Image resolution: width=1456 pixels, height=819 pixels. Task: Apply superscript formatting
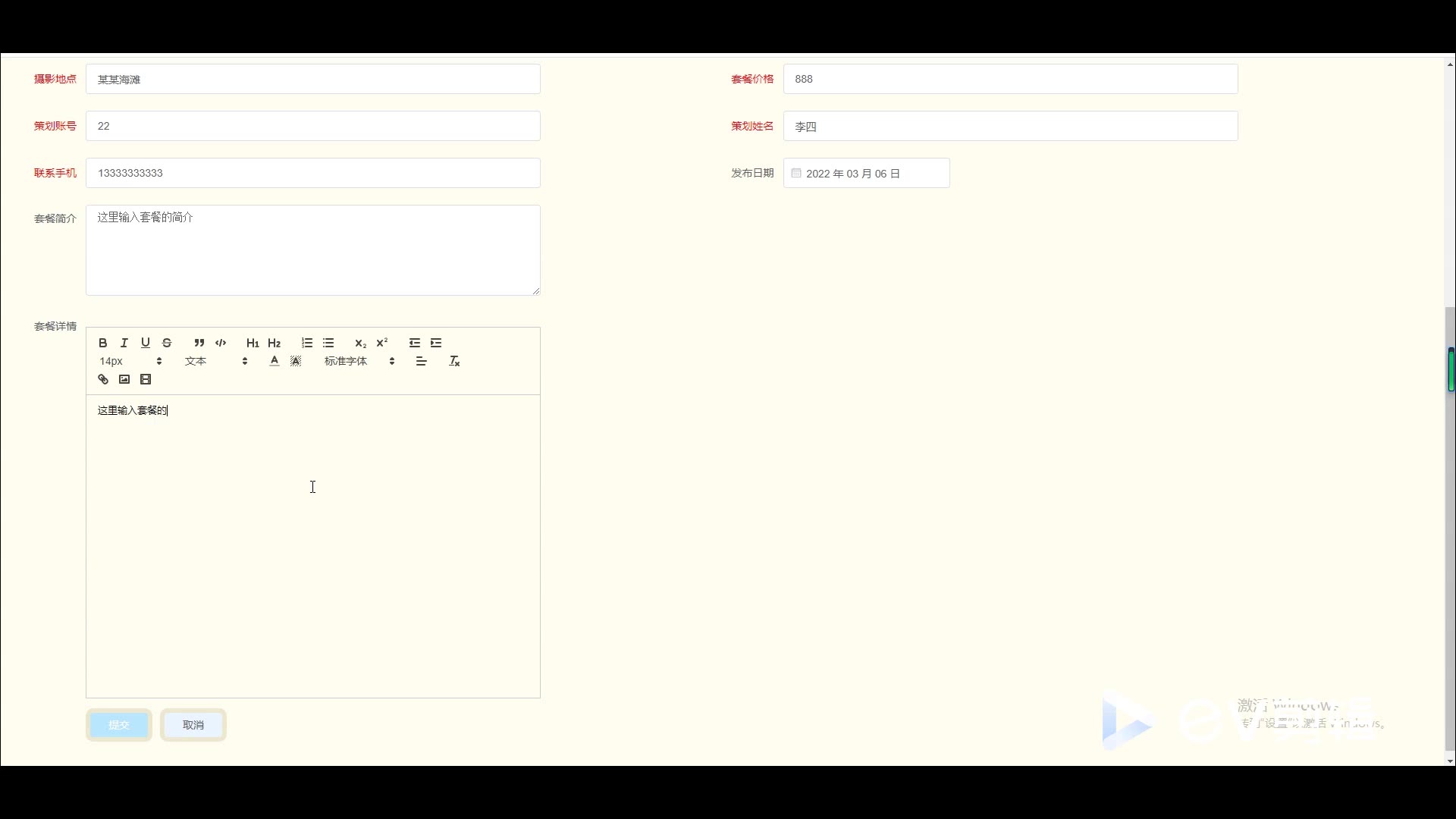click(382, 343)
